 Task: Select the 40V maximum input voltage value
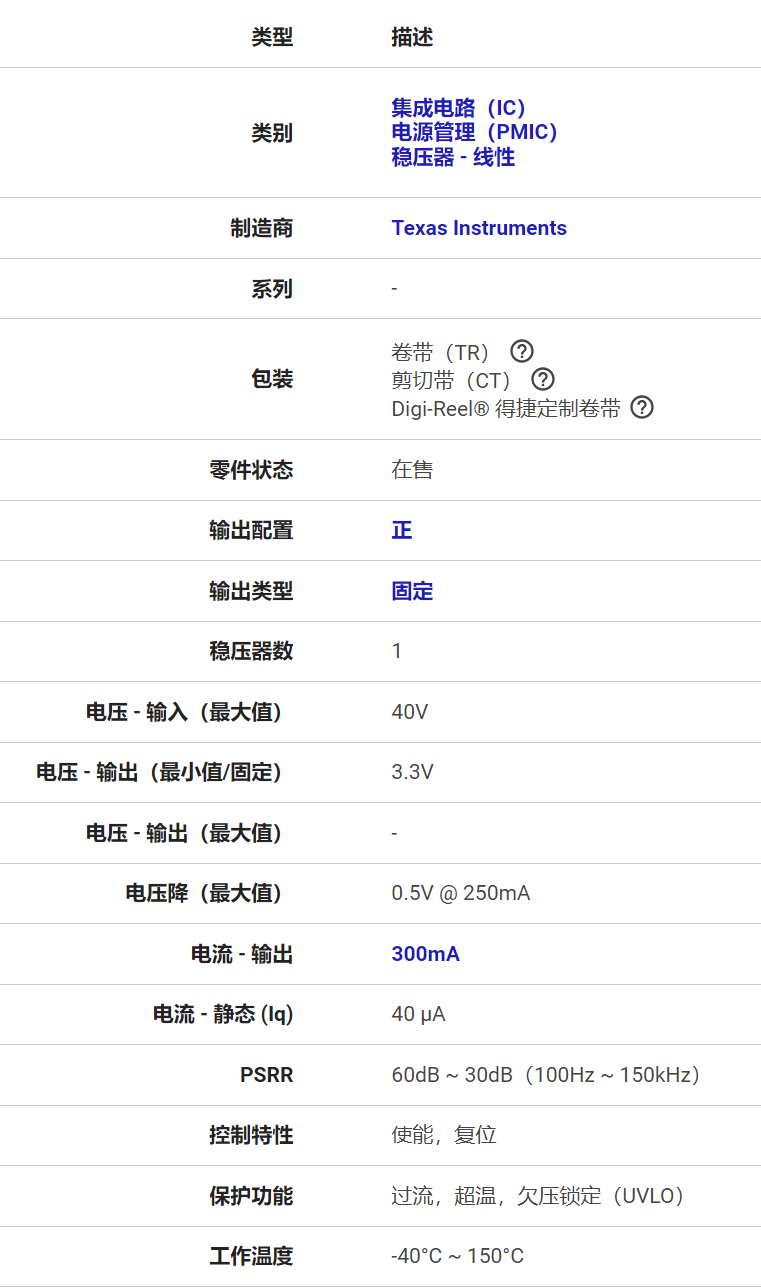coord(410,712)
